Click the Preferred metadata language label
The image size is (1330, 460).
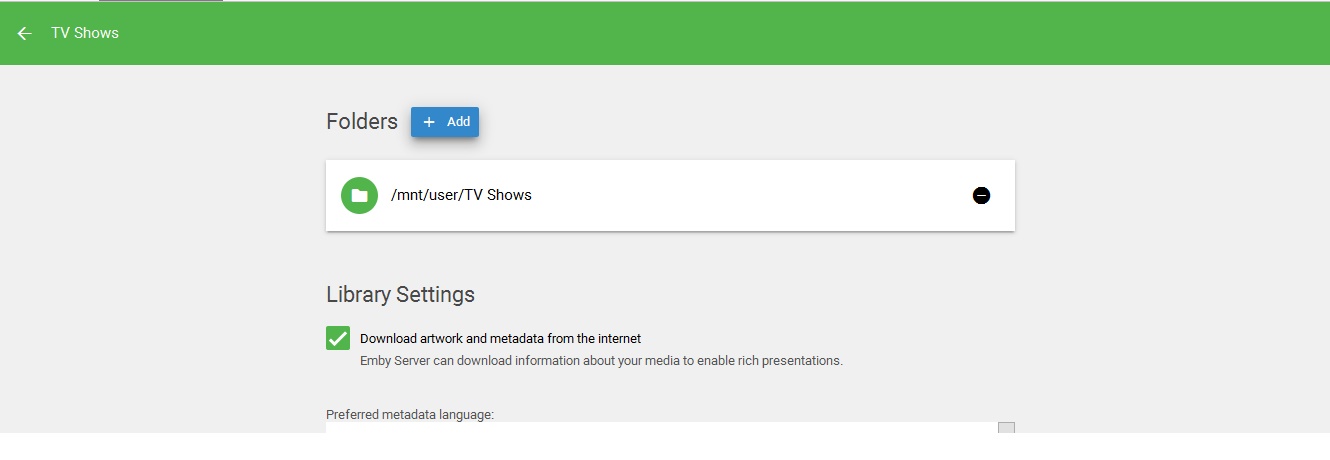tap(410, 414)
